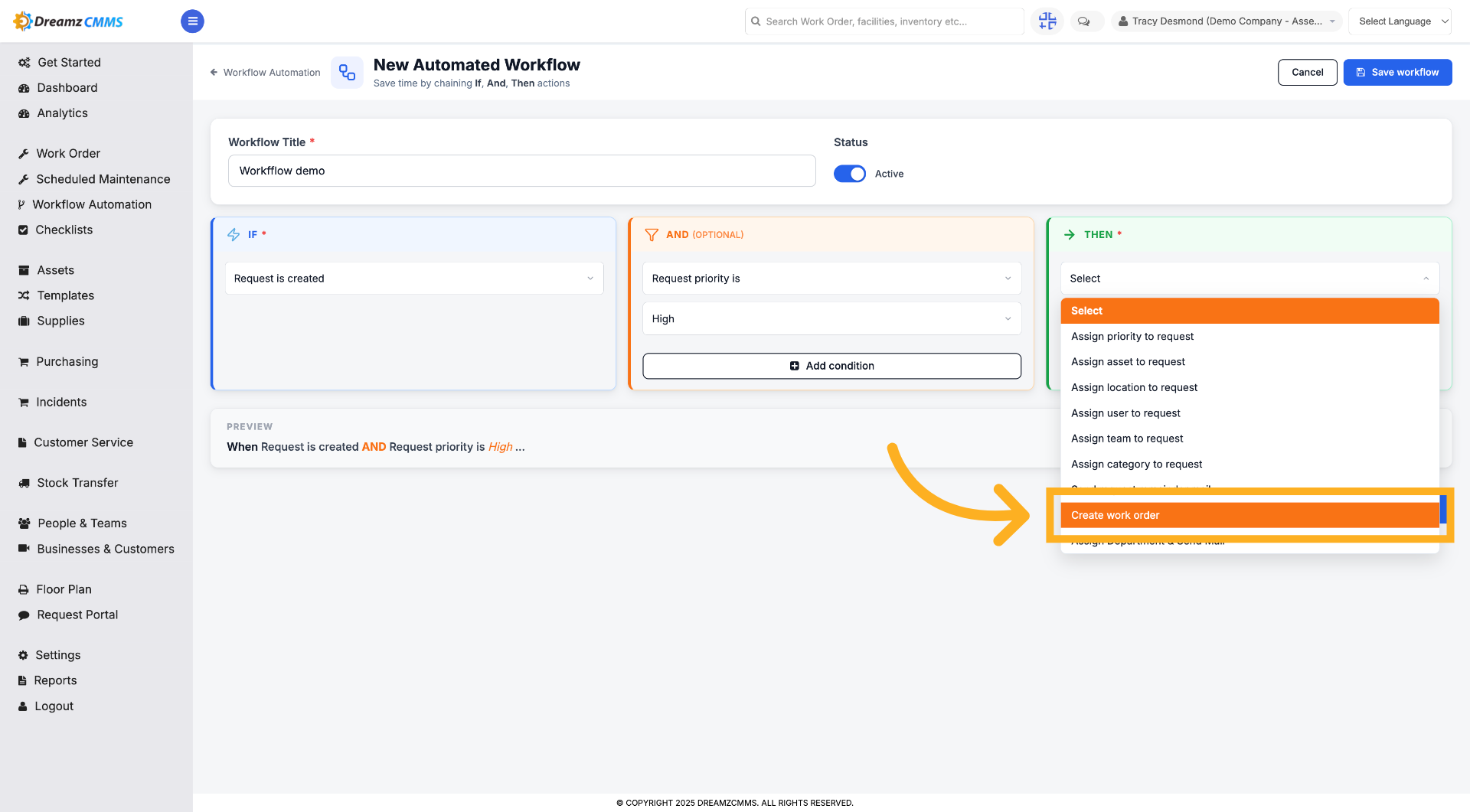Open the Work Order sidebar link
Viewport: 1470px width, 812px height.
[68, 154]
